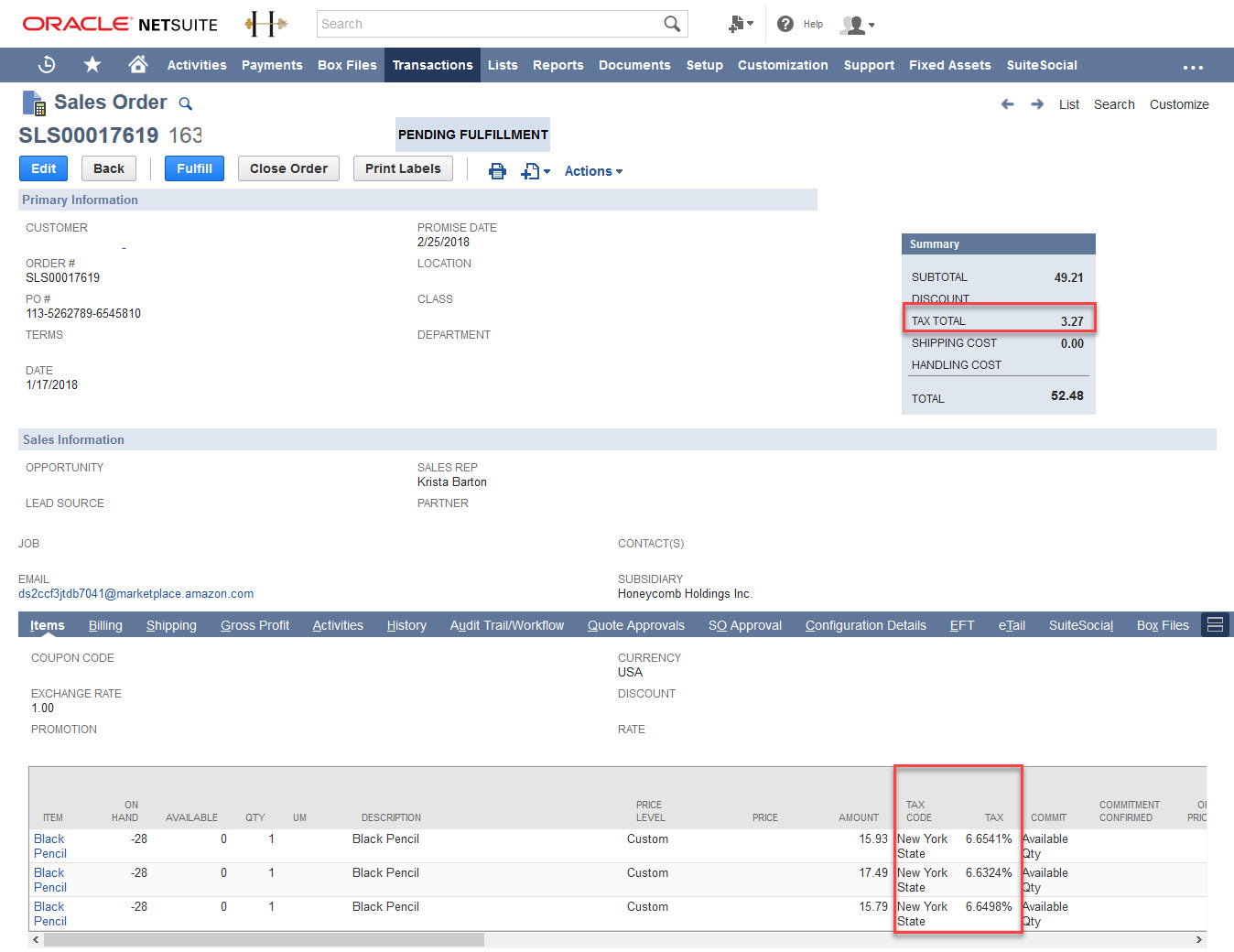Switch to the eTail subtab

point(1012,625)
